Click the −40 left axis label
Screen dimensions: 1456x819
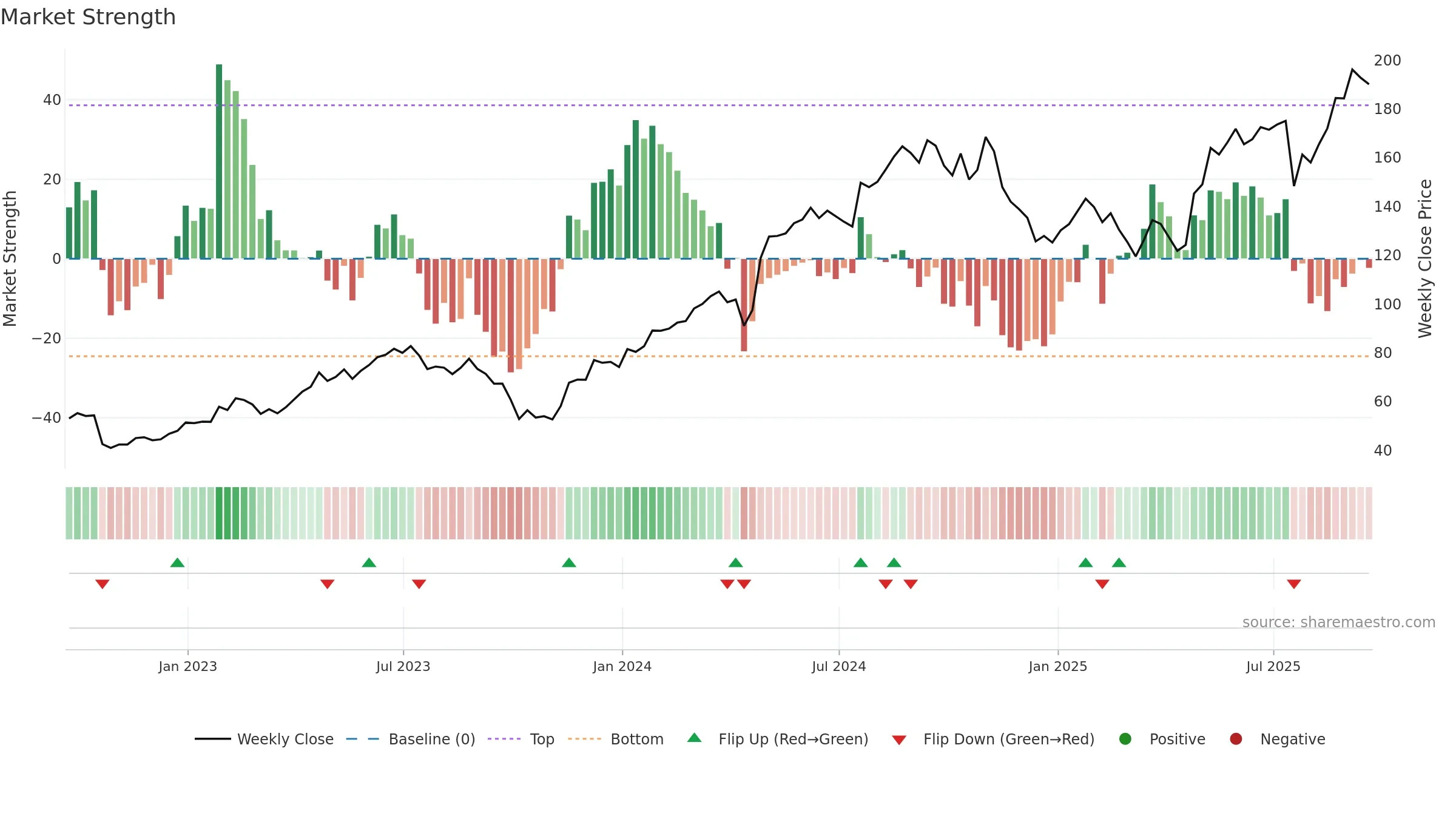click(47, 417)
